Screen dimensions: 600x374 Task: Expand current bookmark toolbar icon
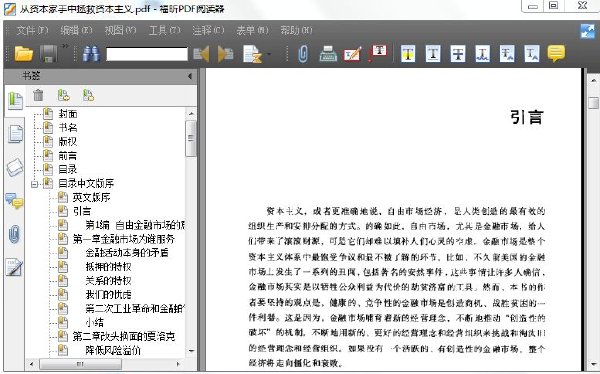click(64, 95)
